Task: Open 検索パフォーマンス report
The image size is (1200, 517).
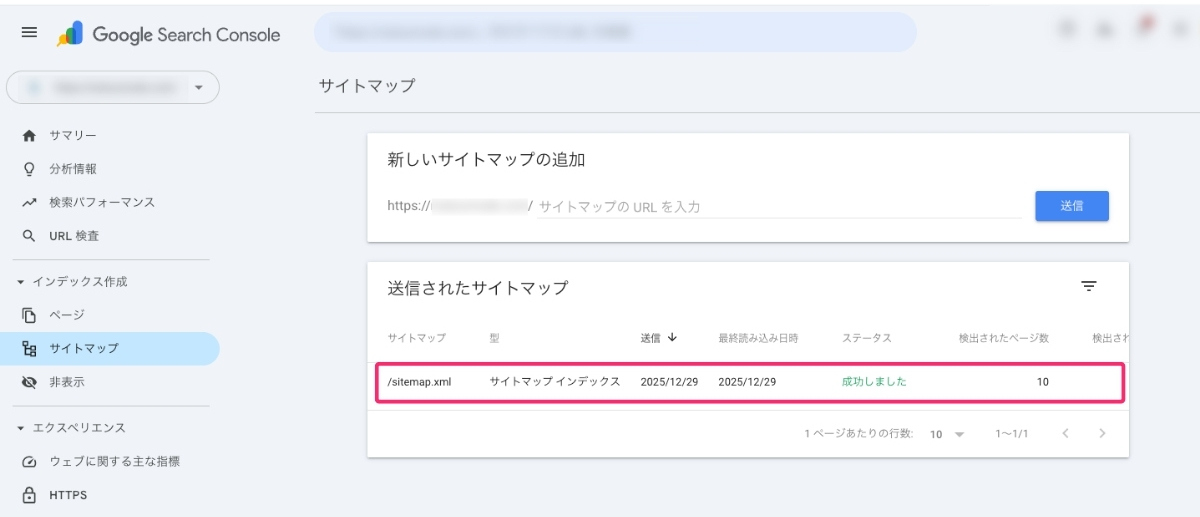Action: pos(102,202)
